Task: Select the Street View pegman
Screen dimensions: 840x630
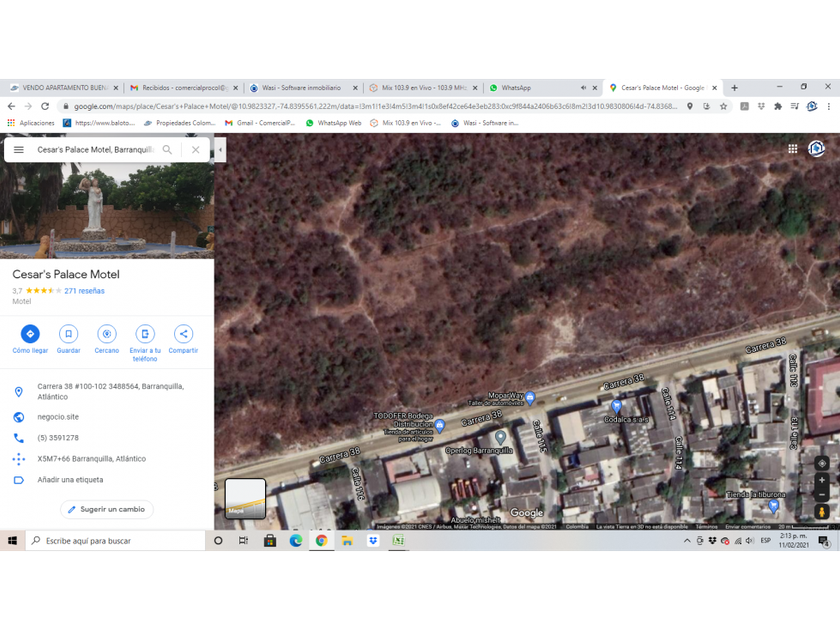Action: [822, 512]
